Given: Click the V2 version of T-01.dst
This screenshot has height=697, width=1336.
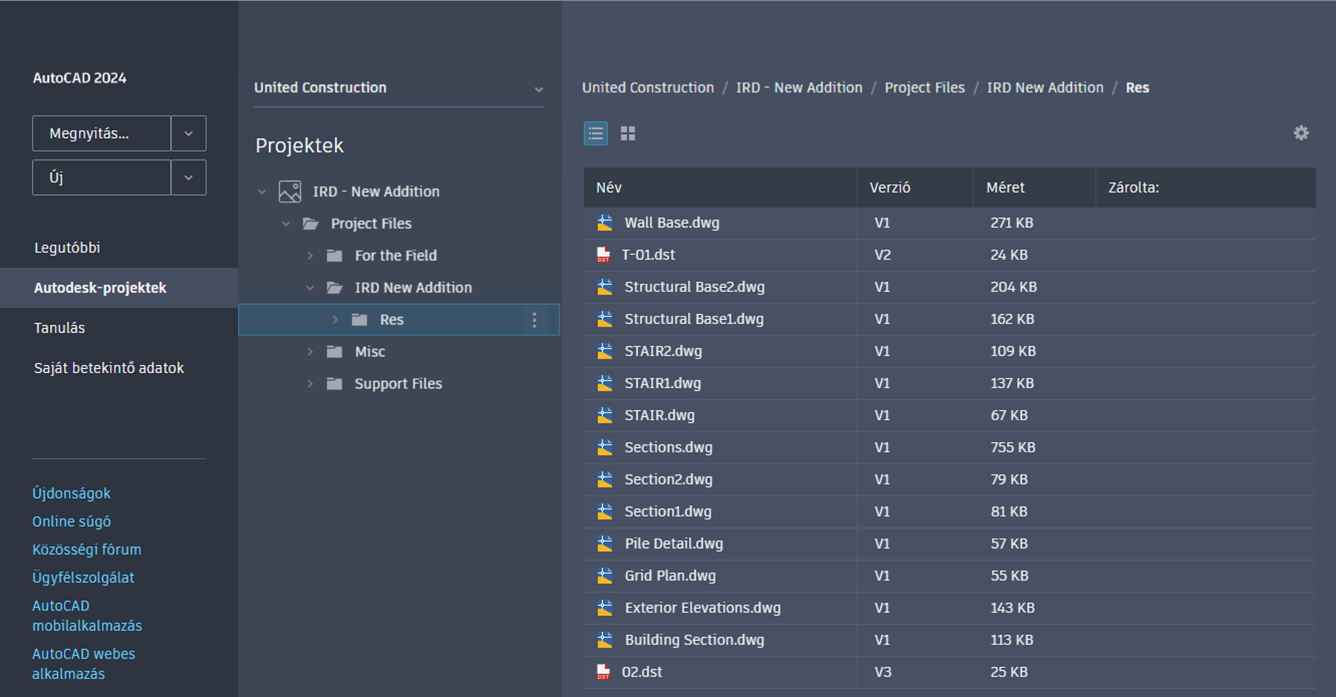Looking at the screenshot, I should (883, 255).
